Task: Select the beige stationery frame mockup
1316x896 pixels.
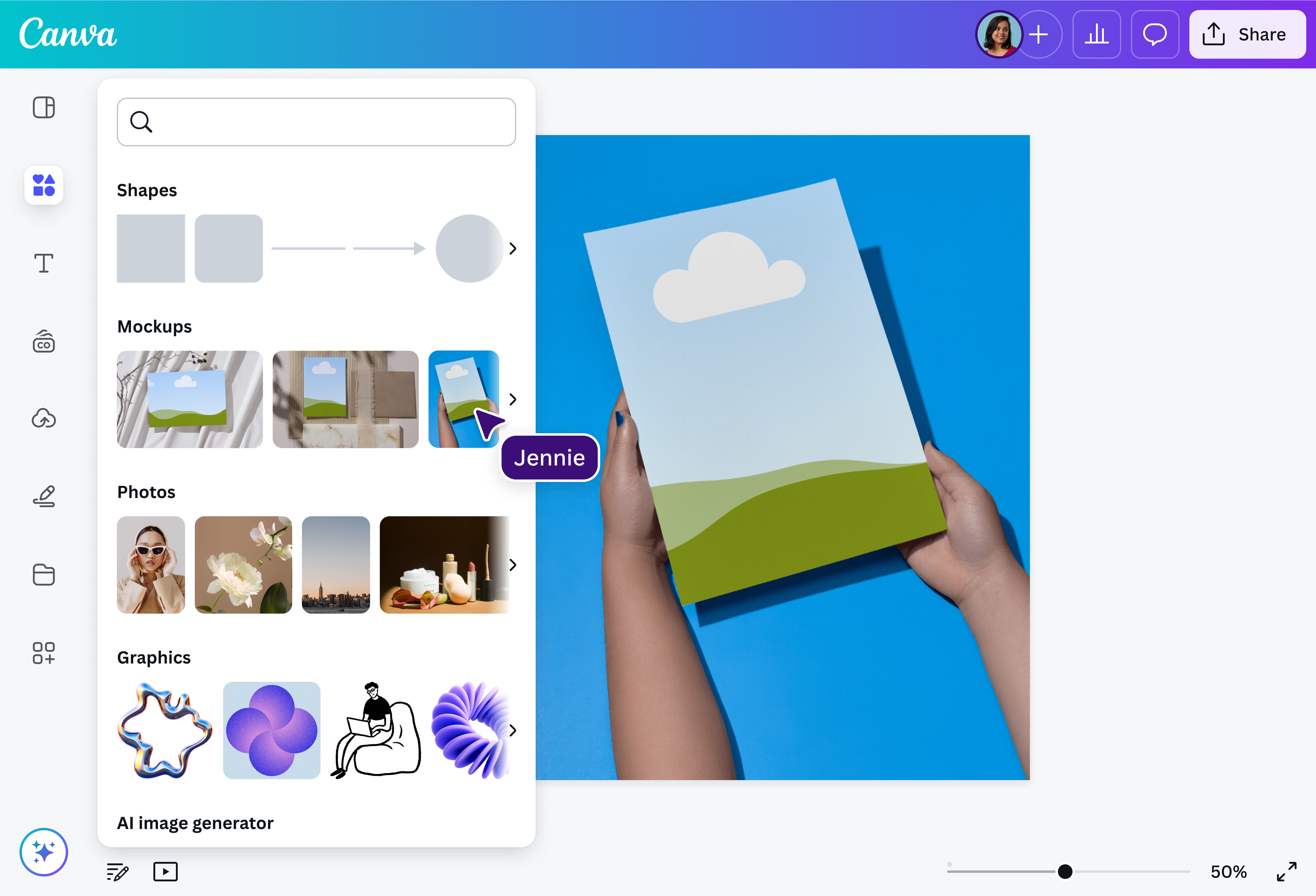Action: pyautogui.click(x=345, y=399)
